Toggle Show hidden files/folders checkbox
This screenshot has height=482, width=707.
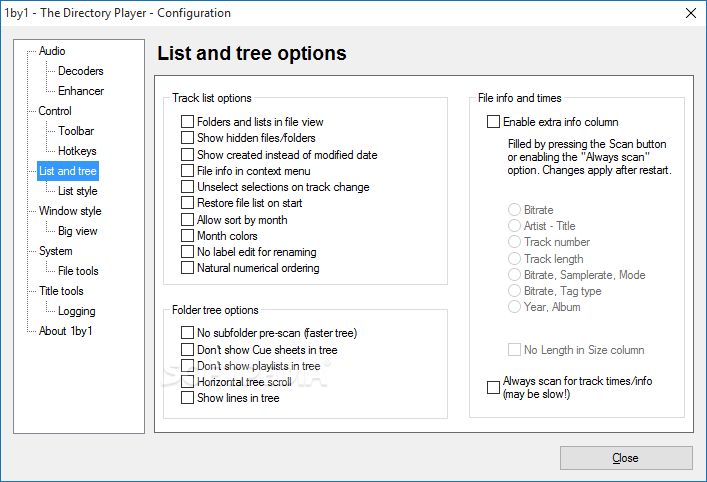pos(188,138)
